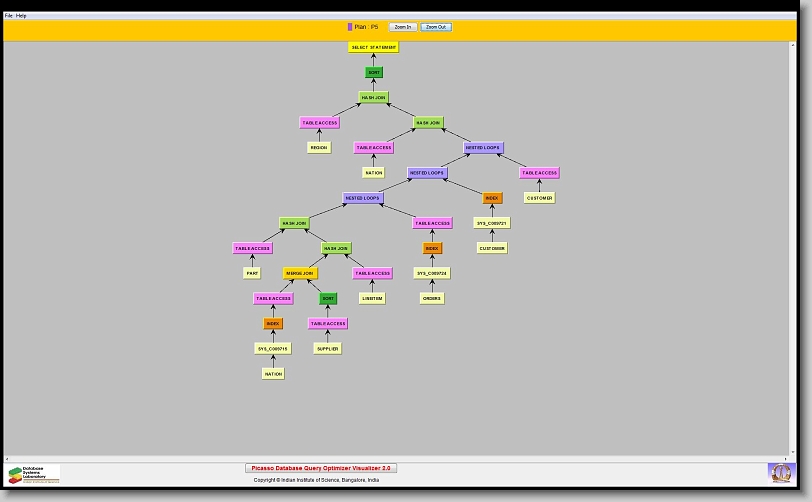Viewport: 812px width, 502px height.
Task: Select the SYS_C009721 index node
Action: (x=493, y=223)
